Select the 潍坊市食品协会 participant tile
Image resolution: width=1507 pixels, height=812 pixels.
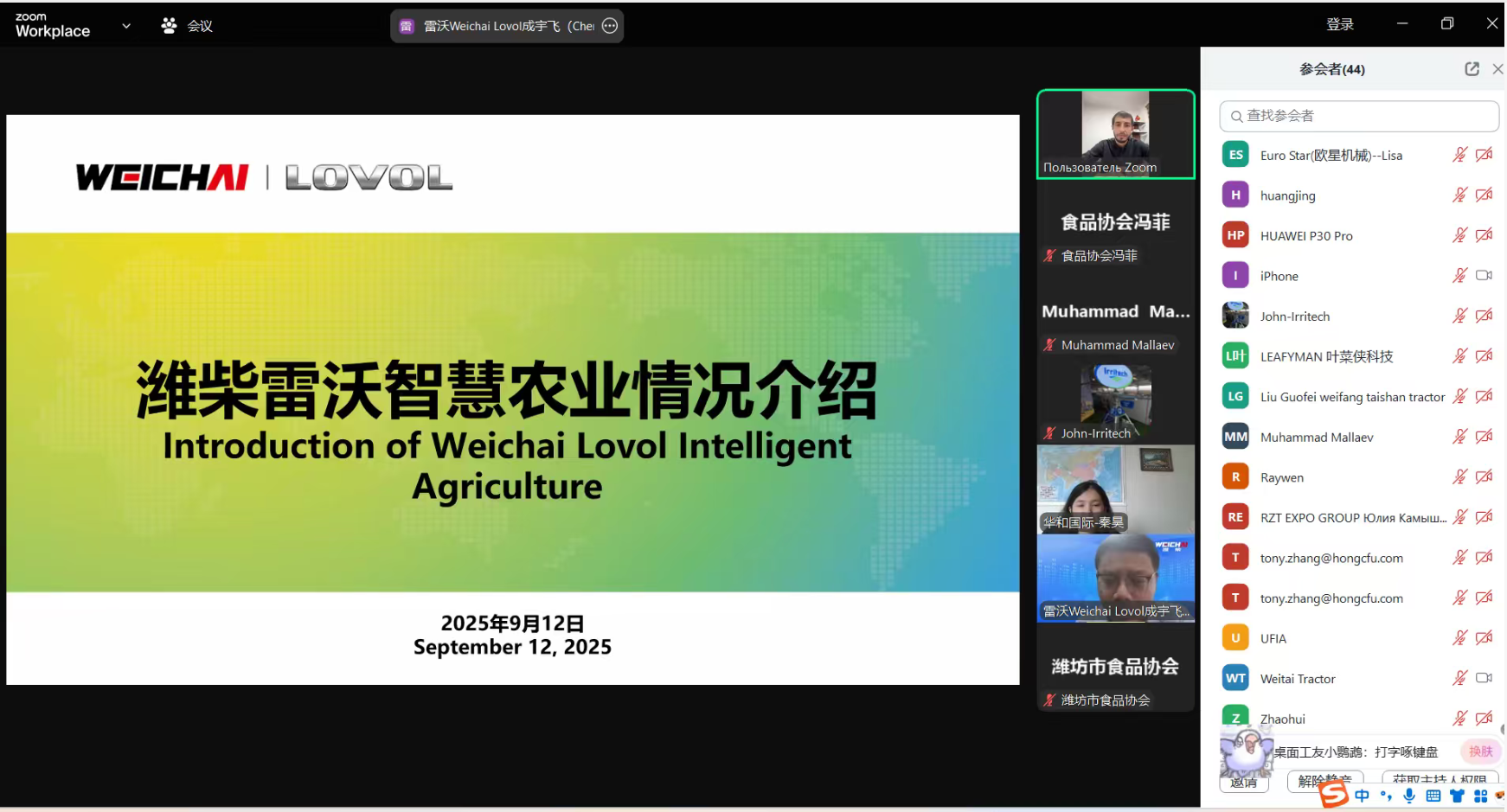(x=1115, y=668)
